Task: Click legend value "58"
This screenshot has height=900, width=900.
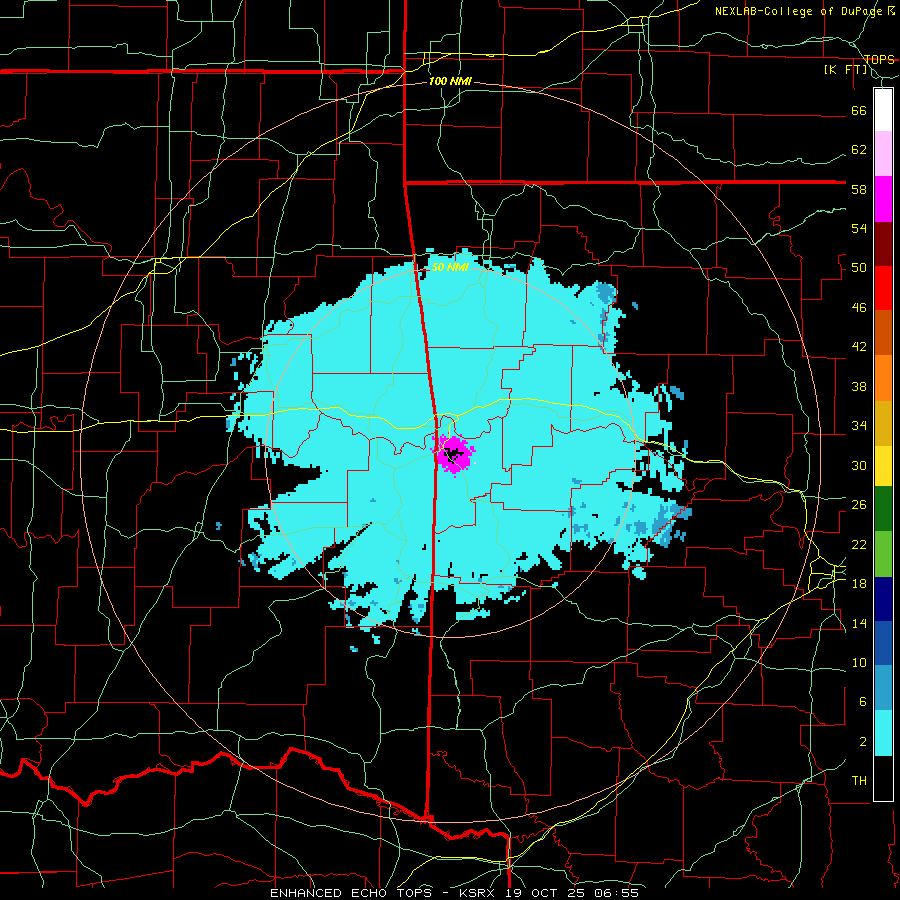Action: (859, 189)
